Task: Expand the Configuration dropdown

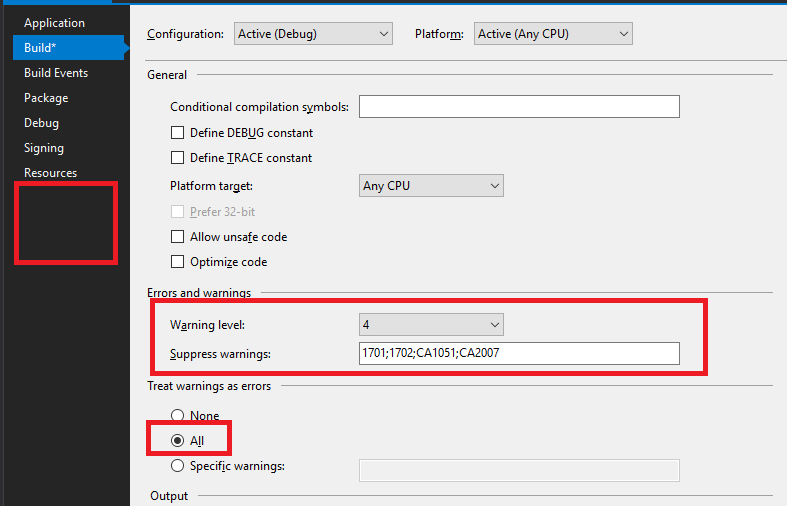Action: pos(312,34)
